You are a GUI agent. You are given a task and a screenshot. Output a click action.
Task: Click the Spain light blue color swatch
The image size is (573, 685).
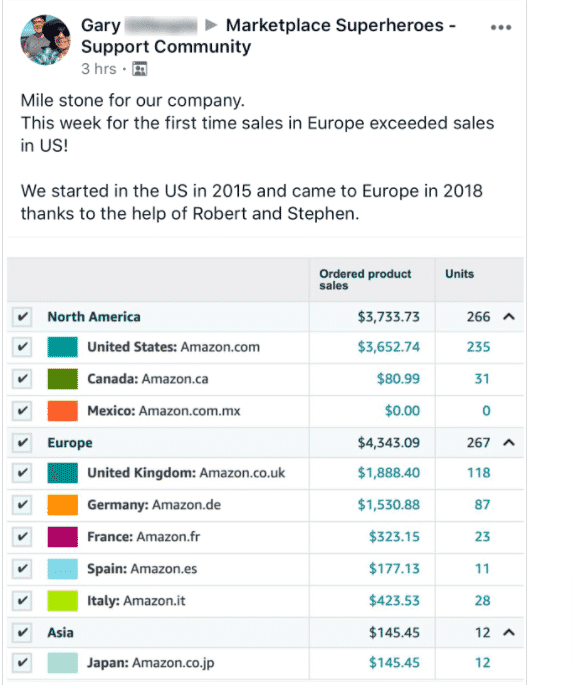[62, 569]
